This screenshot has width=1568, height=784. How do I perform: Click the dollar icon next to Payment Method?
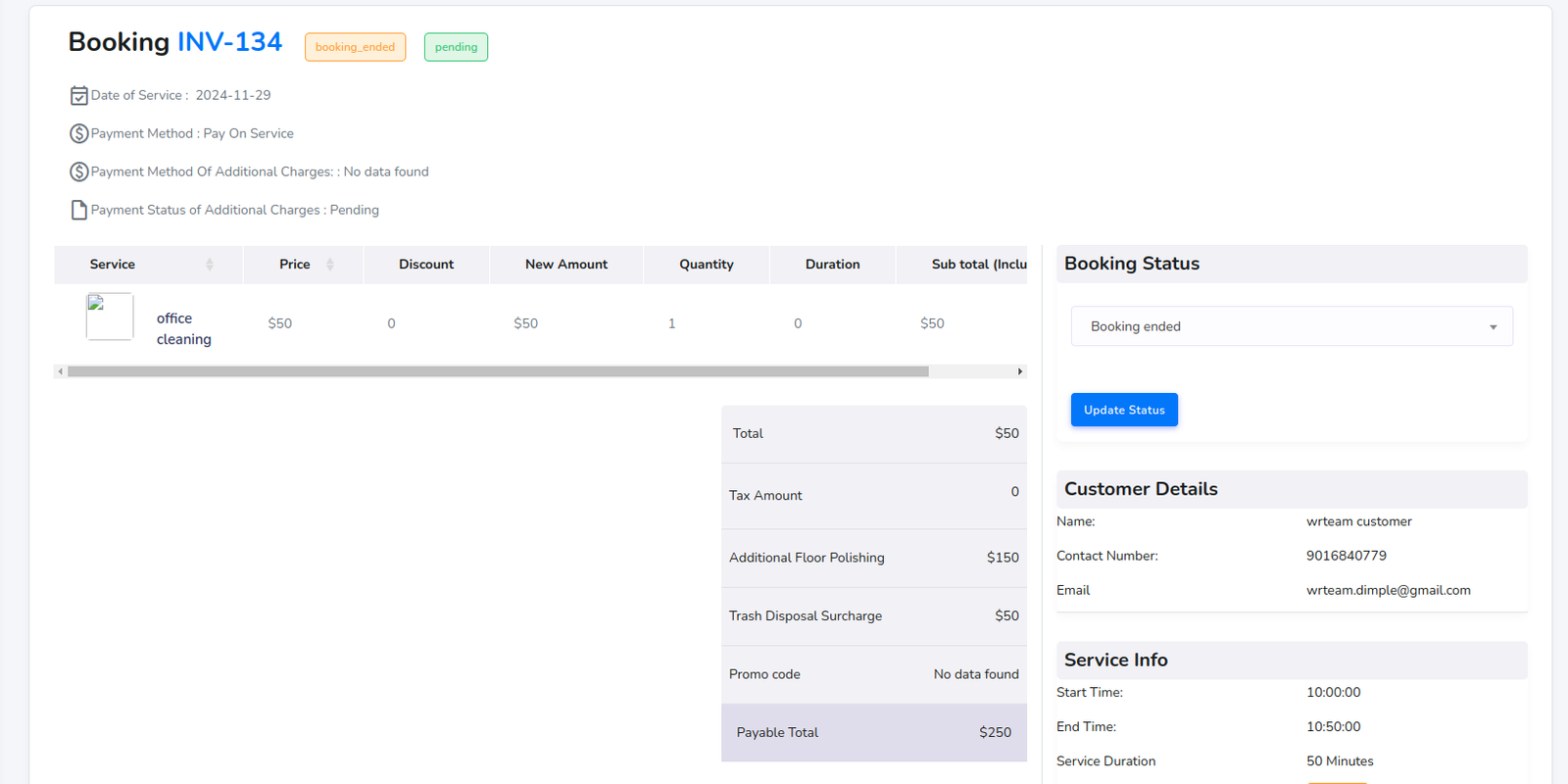(79, 133)
